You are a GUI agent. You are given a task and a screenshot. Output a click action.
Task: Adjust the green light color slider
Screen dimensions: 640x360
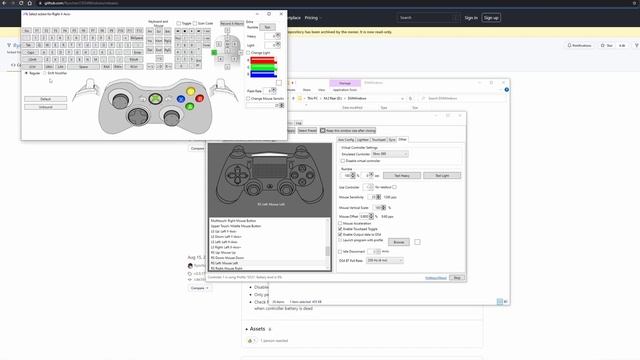coord(264,67)
